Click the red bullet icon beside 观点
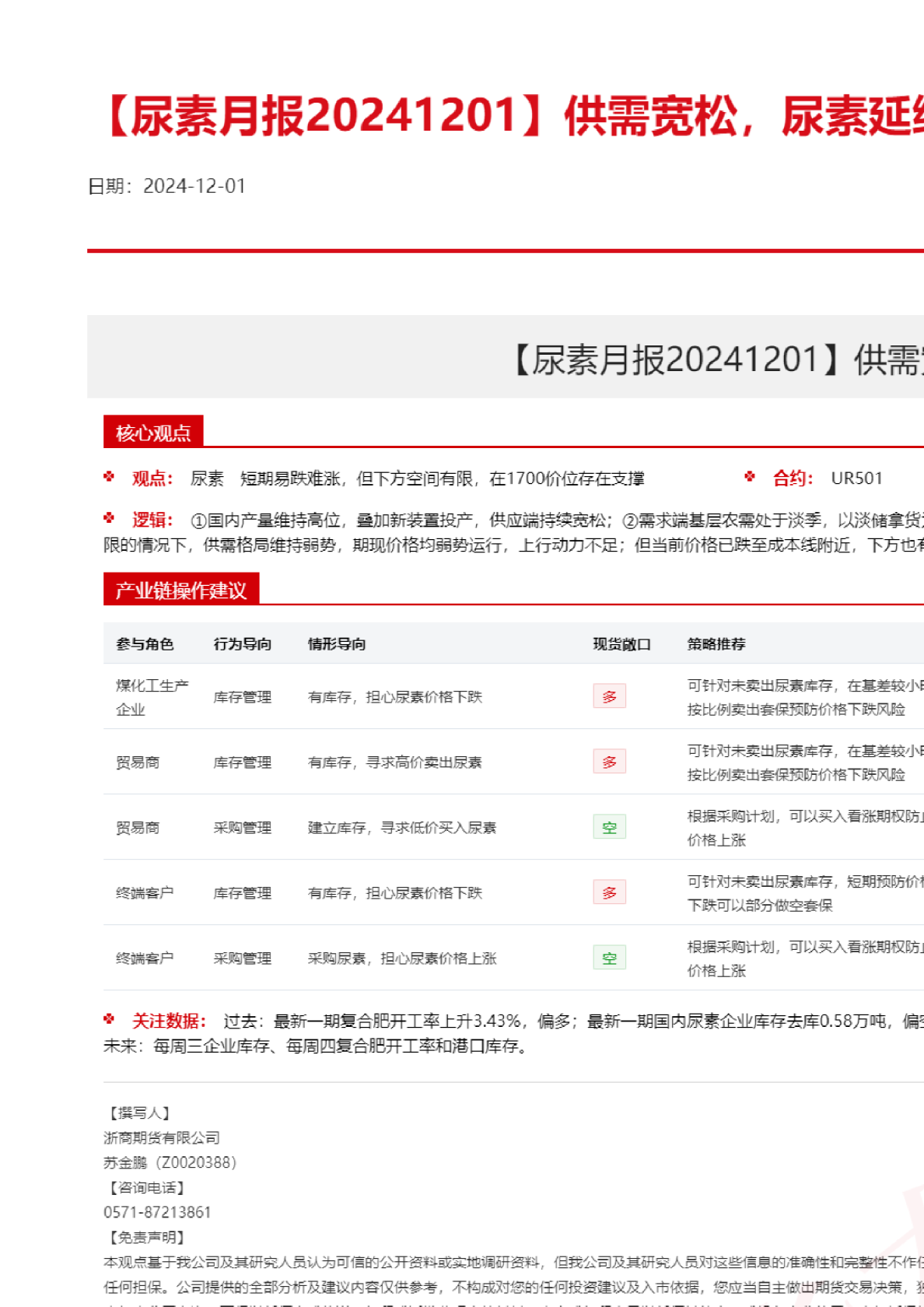This screenshot has width=924, height=1307. [x=110, y=477]
